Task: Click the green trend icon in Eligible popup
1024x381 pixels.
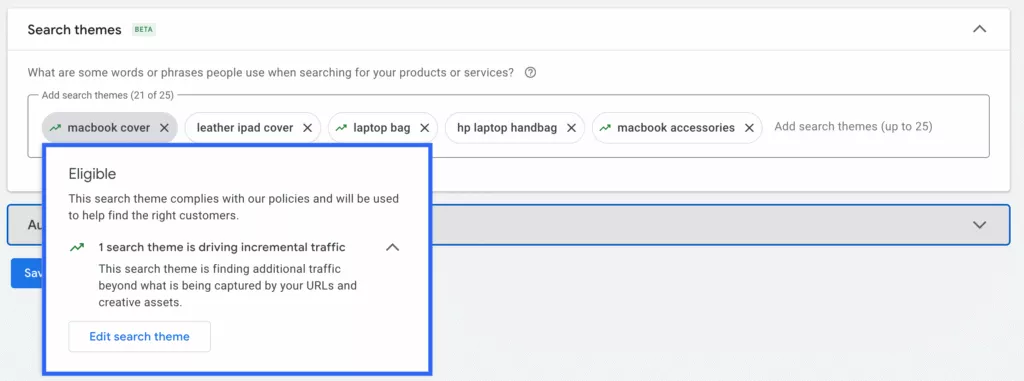Action: 78,247
